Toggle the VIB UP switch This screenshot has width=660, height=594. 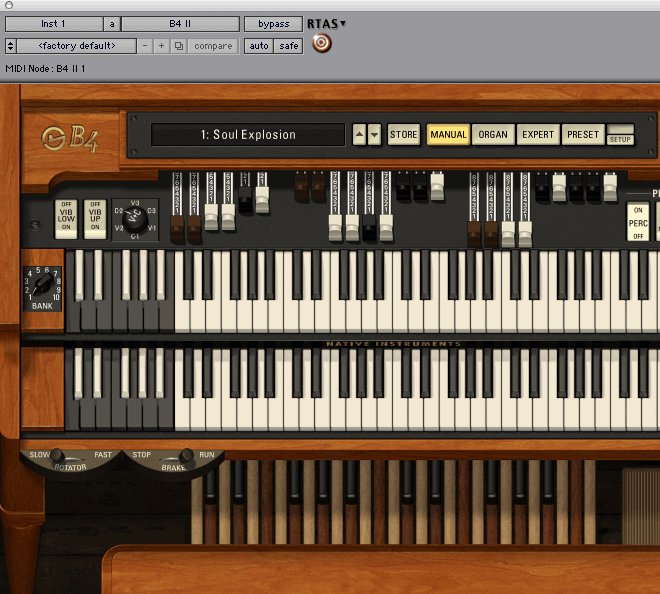click(95, 217)
